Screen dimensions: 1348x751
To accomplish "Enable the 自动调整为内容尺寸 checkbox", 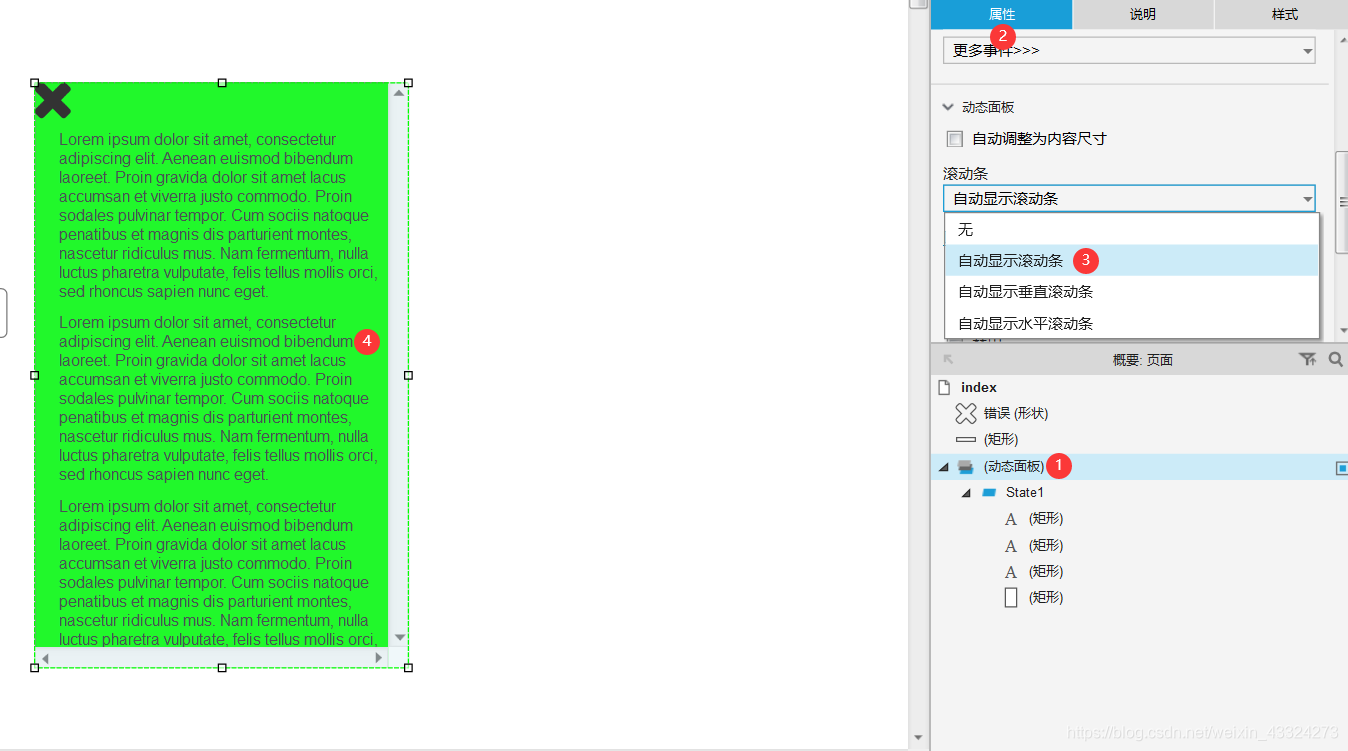I will tap(954, 138).
